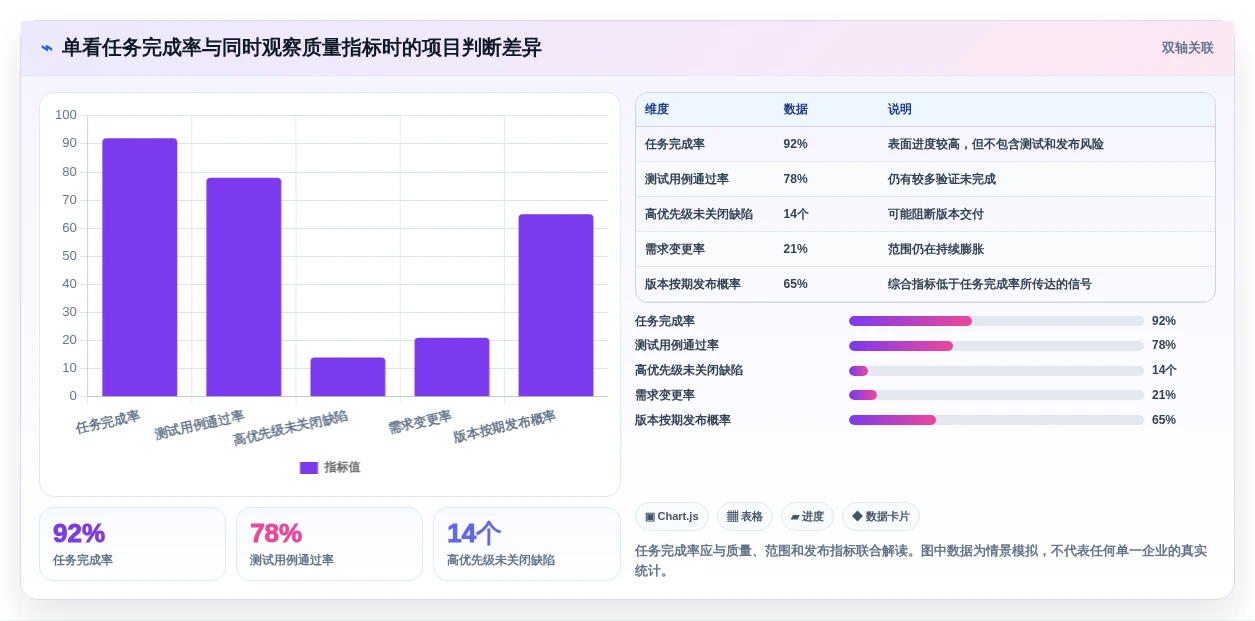Click the 21% value in table

(x=796, y=249)
